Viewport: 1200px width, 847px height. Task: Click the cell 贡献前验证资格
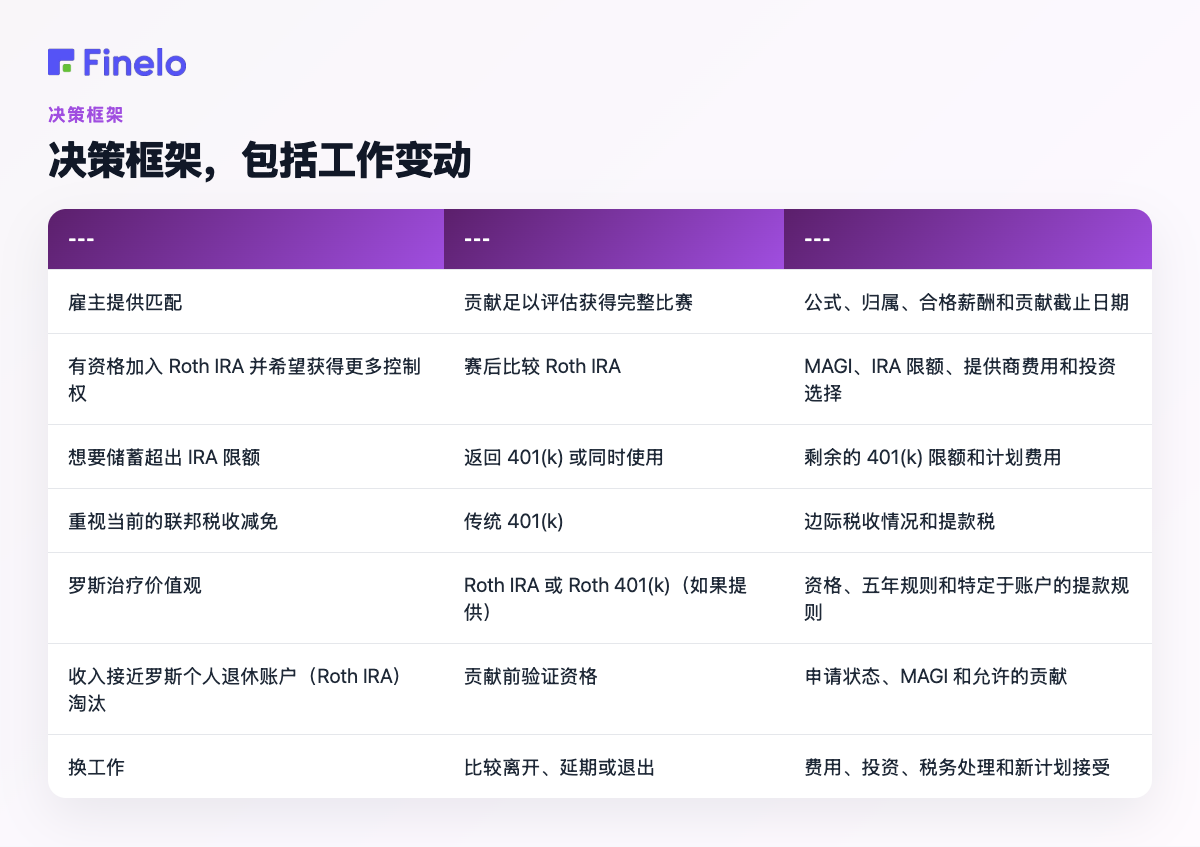(x=614, y=690)
